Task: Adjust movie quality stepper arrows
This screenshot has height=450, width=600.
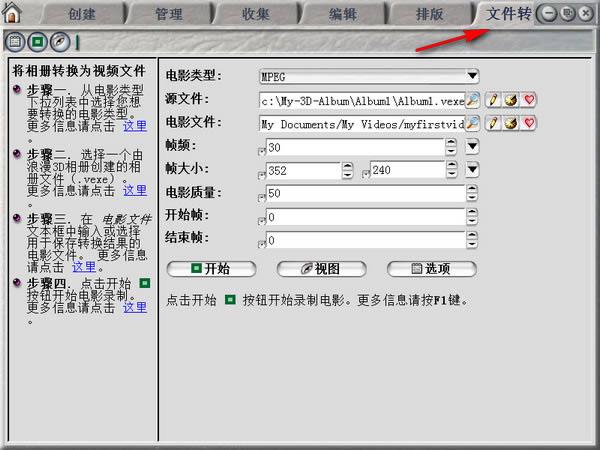Action: click(x=472, y=193)
